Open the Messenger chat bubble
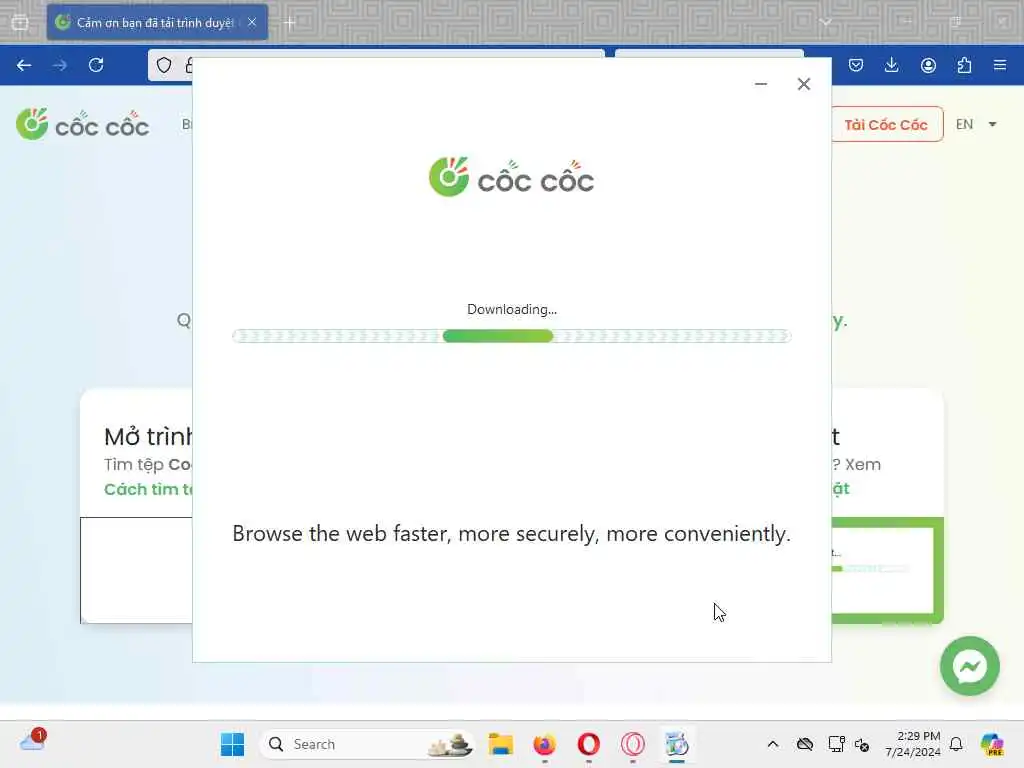The height and width of the screenshot is (768, 1024). [970, 666]
